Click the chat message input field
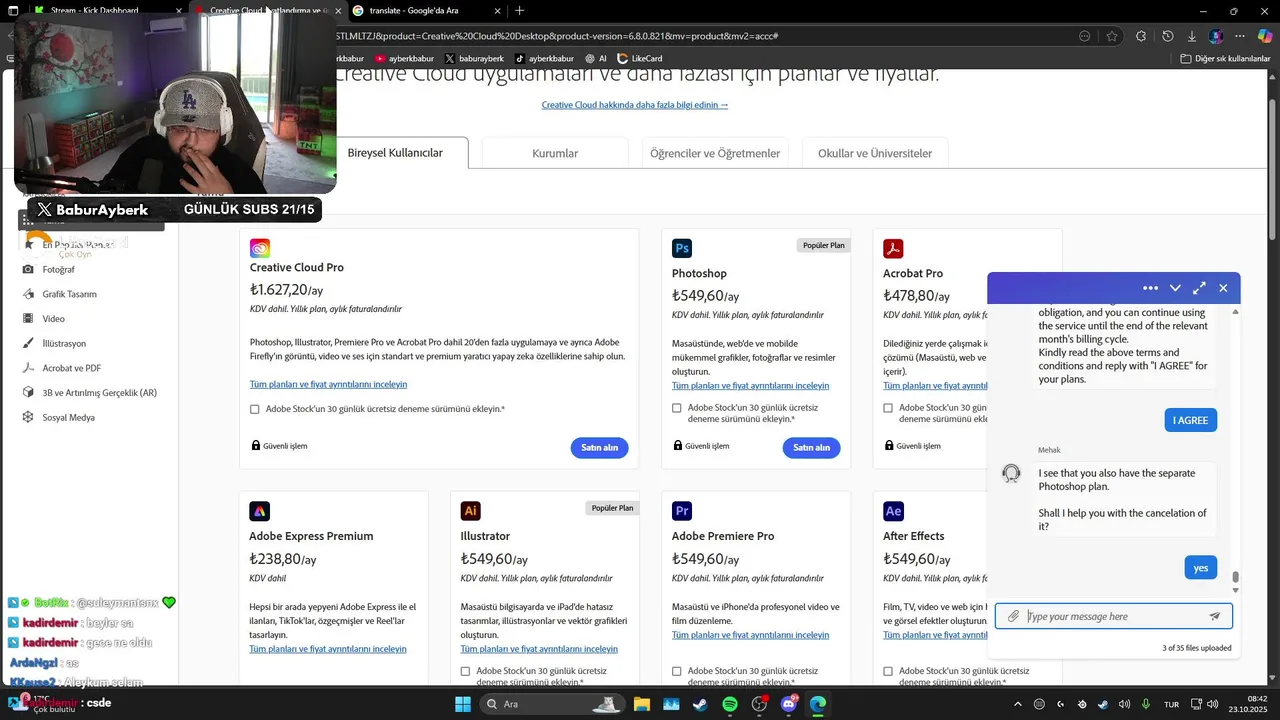1280x720 pixels. click(1113, 616)
